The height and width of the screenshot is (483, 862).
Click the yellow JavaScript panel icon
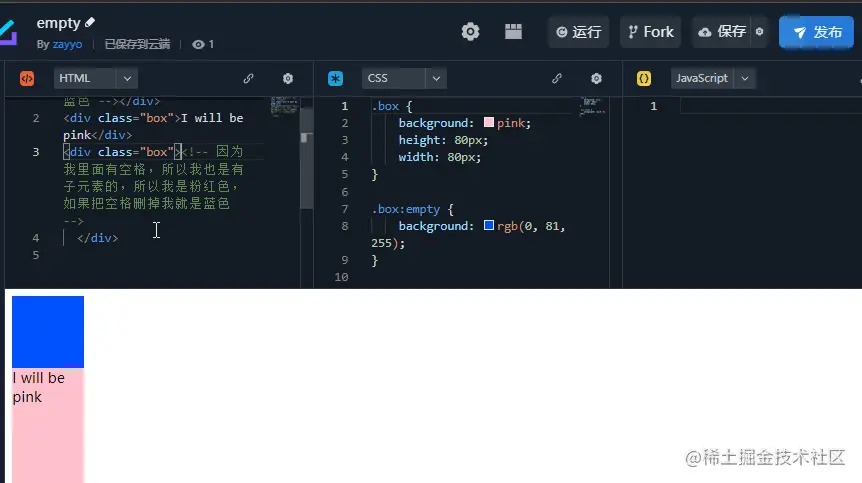644,79
